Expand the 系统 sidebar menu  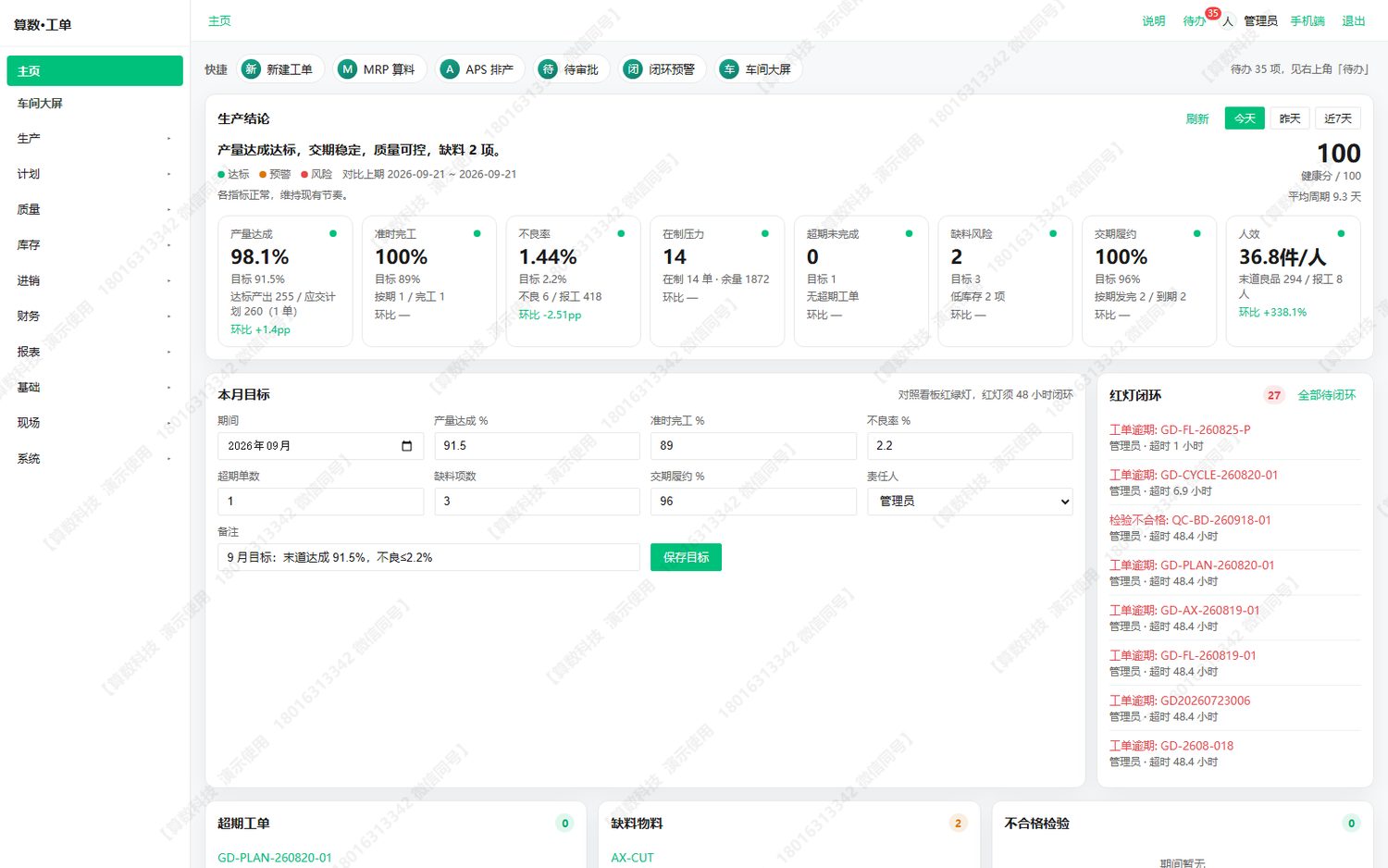94,459
